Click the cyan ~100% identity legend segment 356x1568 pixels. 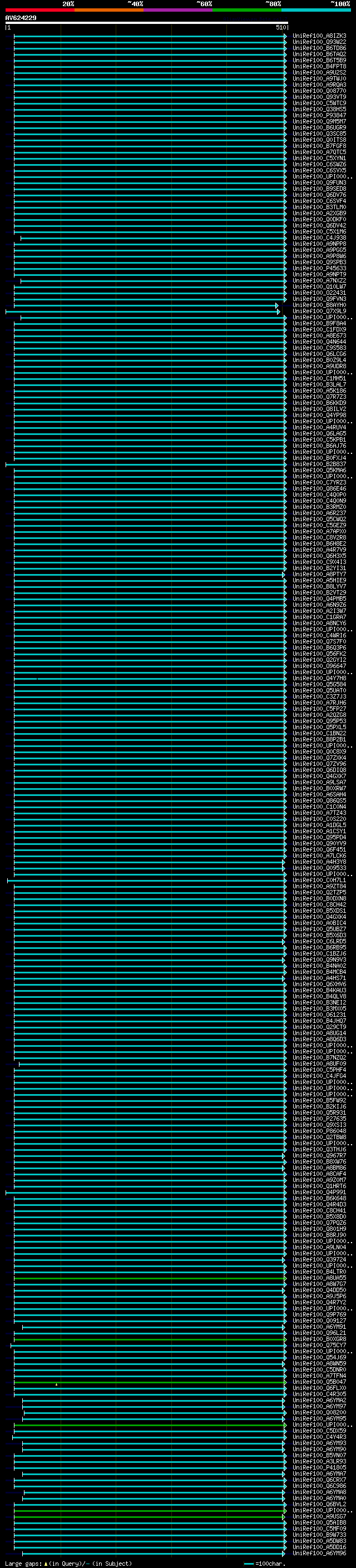[x=316, y=10]
